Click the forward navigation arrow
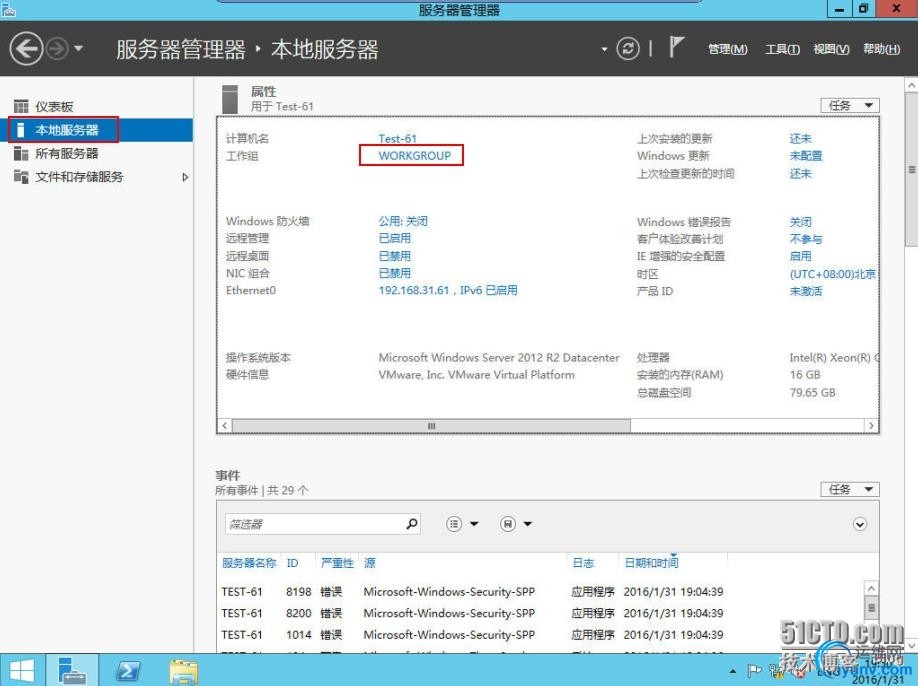Image resolution: width=918 pixels, height=686 pixels. coord(57,49)
